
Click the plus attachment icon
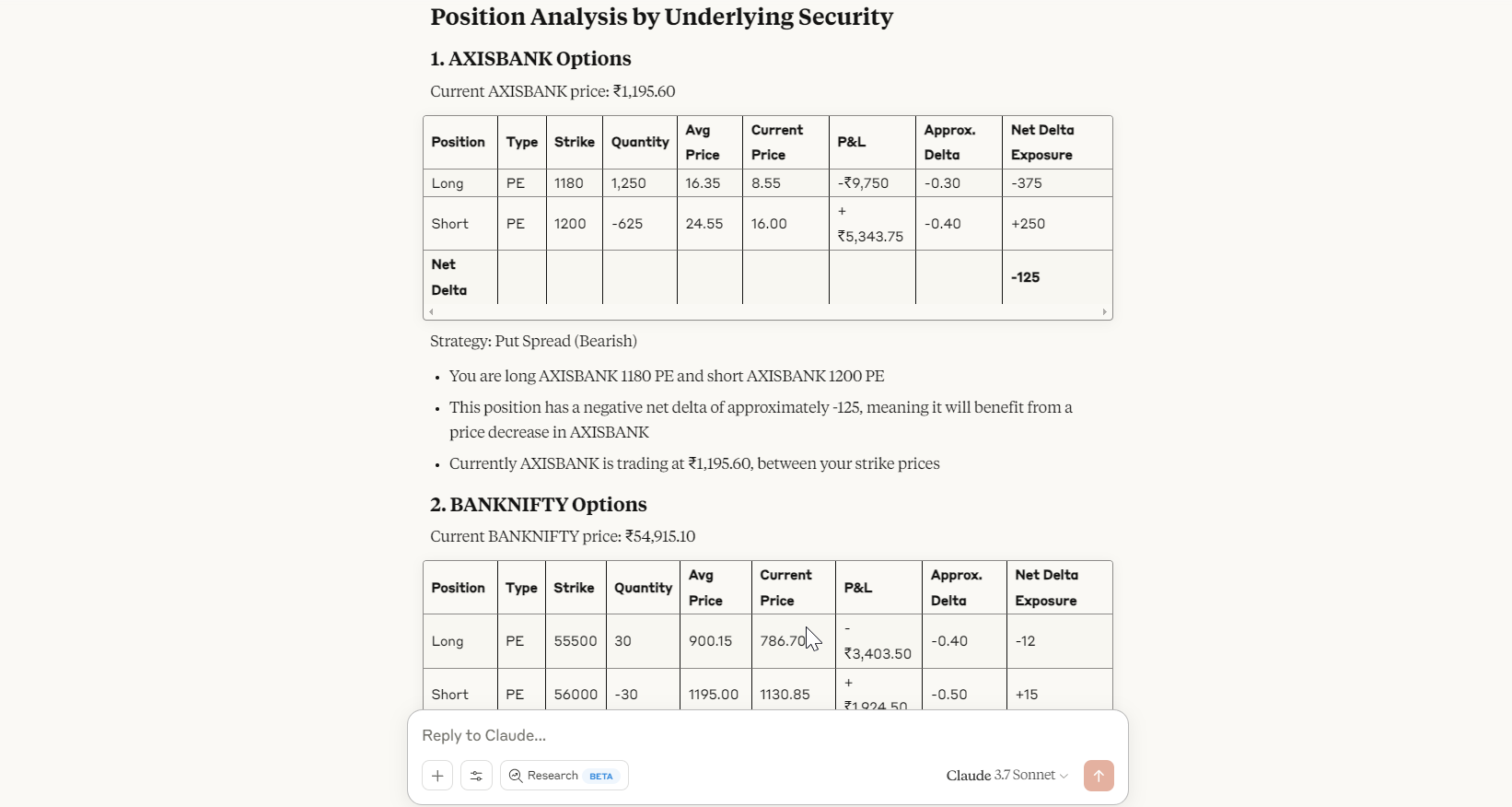tap(437, 776)
